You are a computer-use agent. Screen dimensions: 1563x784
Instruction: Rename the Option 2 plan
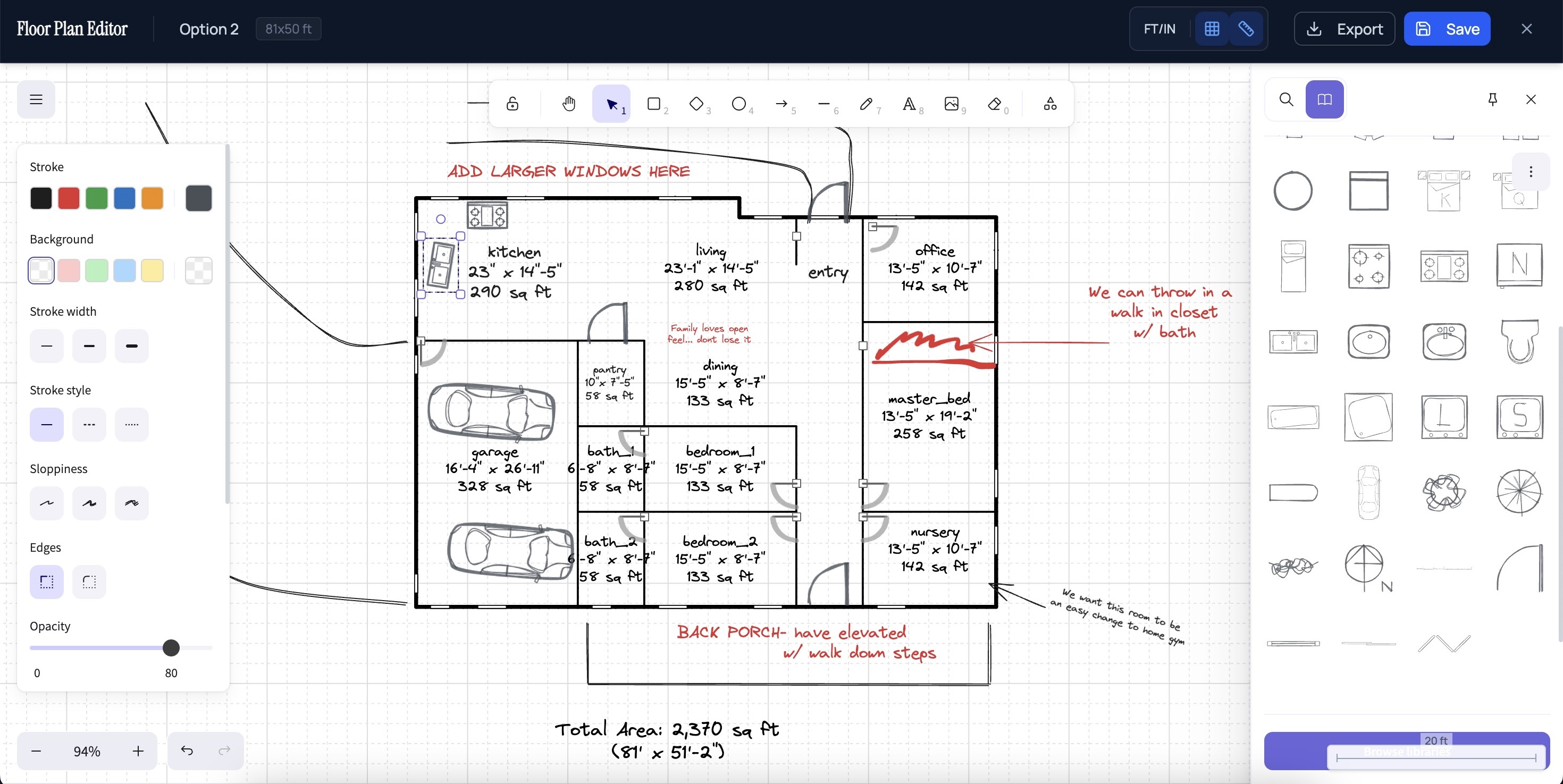coord(209,29)
